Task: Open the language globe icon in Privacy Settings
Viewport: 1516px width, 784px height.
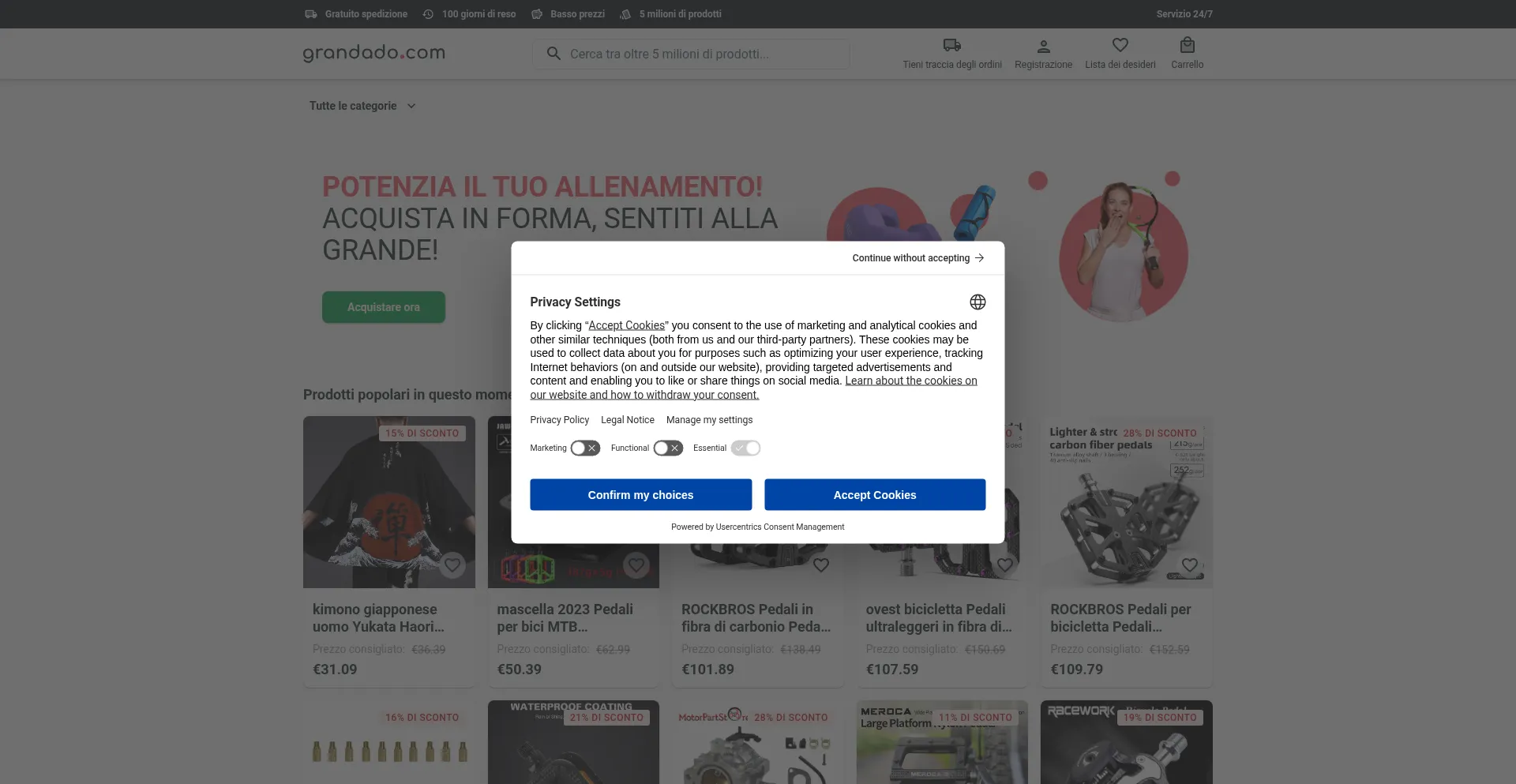Action: [x=977, y=302]
